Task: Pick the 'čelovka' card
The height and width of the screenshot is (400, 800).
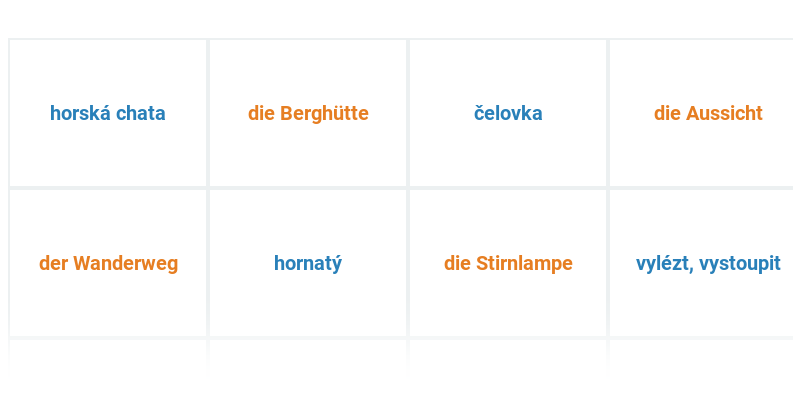Action: coord(508,113)
